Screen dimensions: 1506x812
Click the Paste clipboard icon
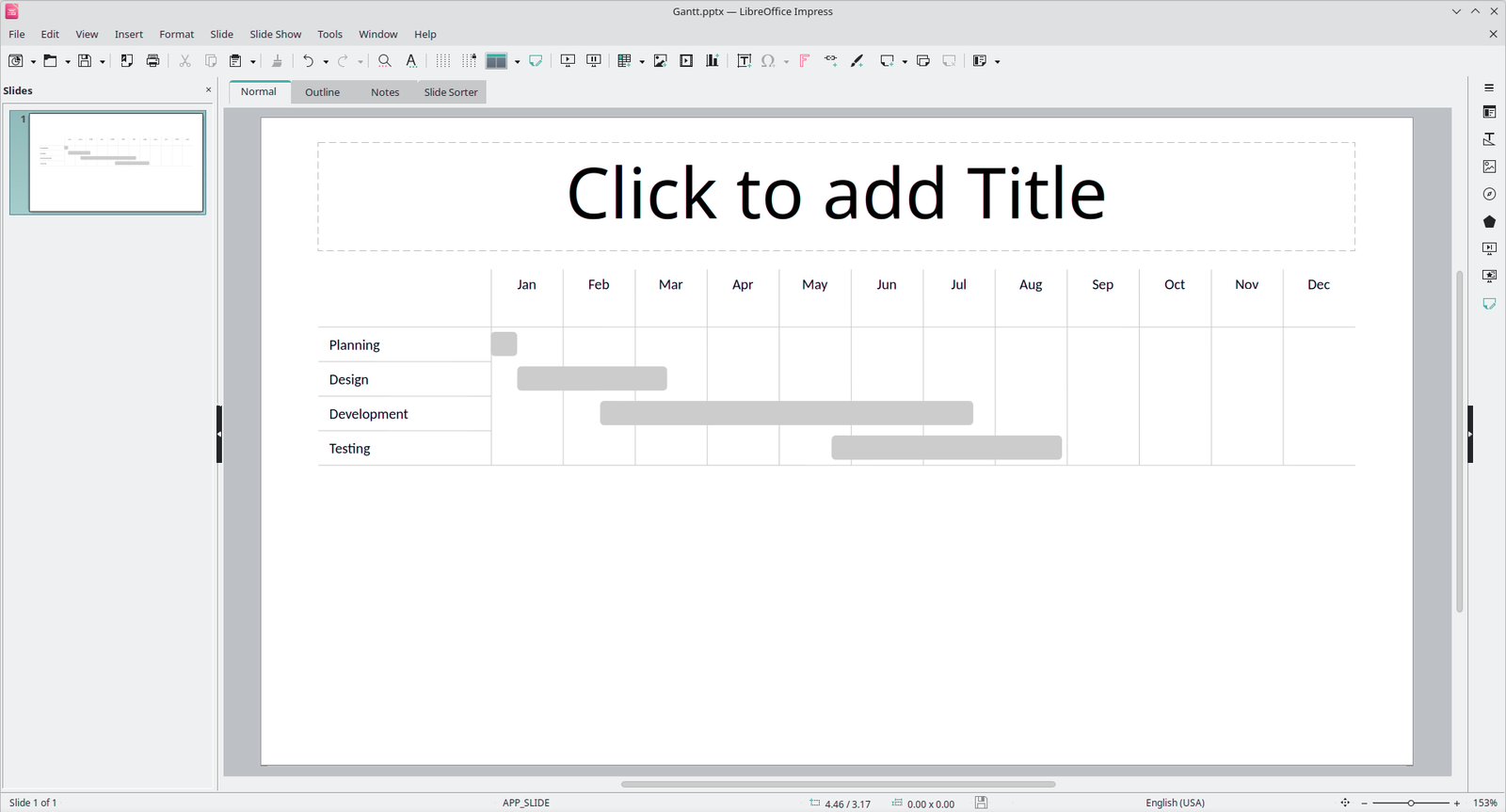(236, 61)
